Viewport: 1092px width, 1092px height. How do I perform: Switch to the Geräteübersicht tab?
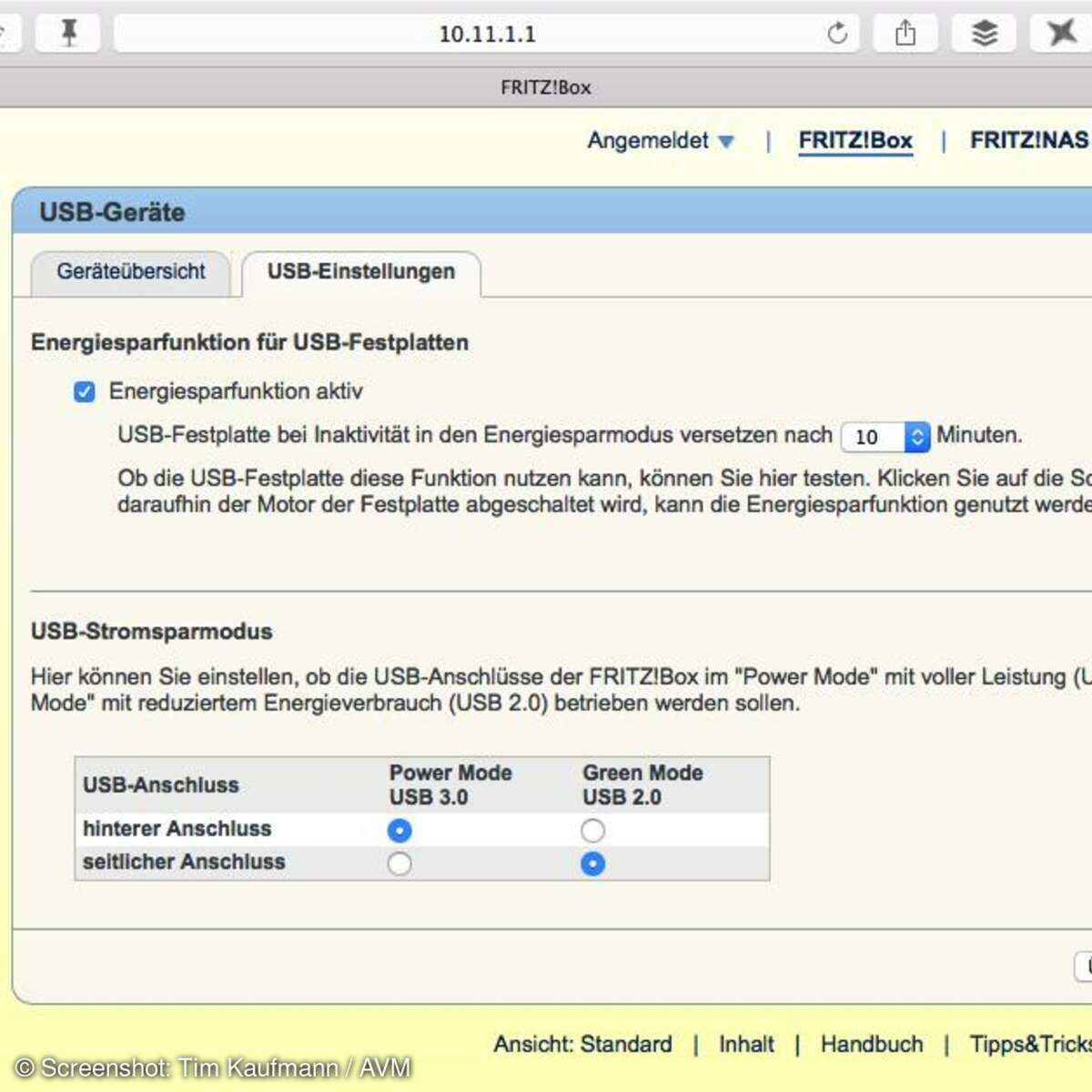click(x=131, y=272)
